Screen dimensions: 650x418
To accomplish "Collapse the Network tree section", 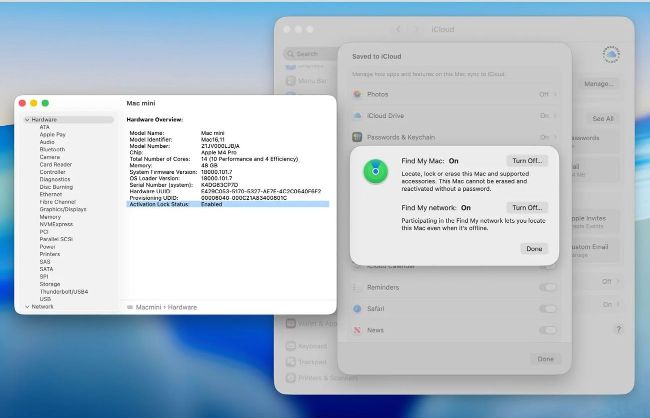I will click(27, 306).
